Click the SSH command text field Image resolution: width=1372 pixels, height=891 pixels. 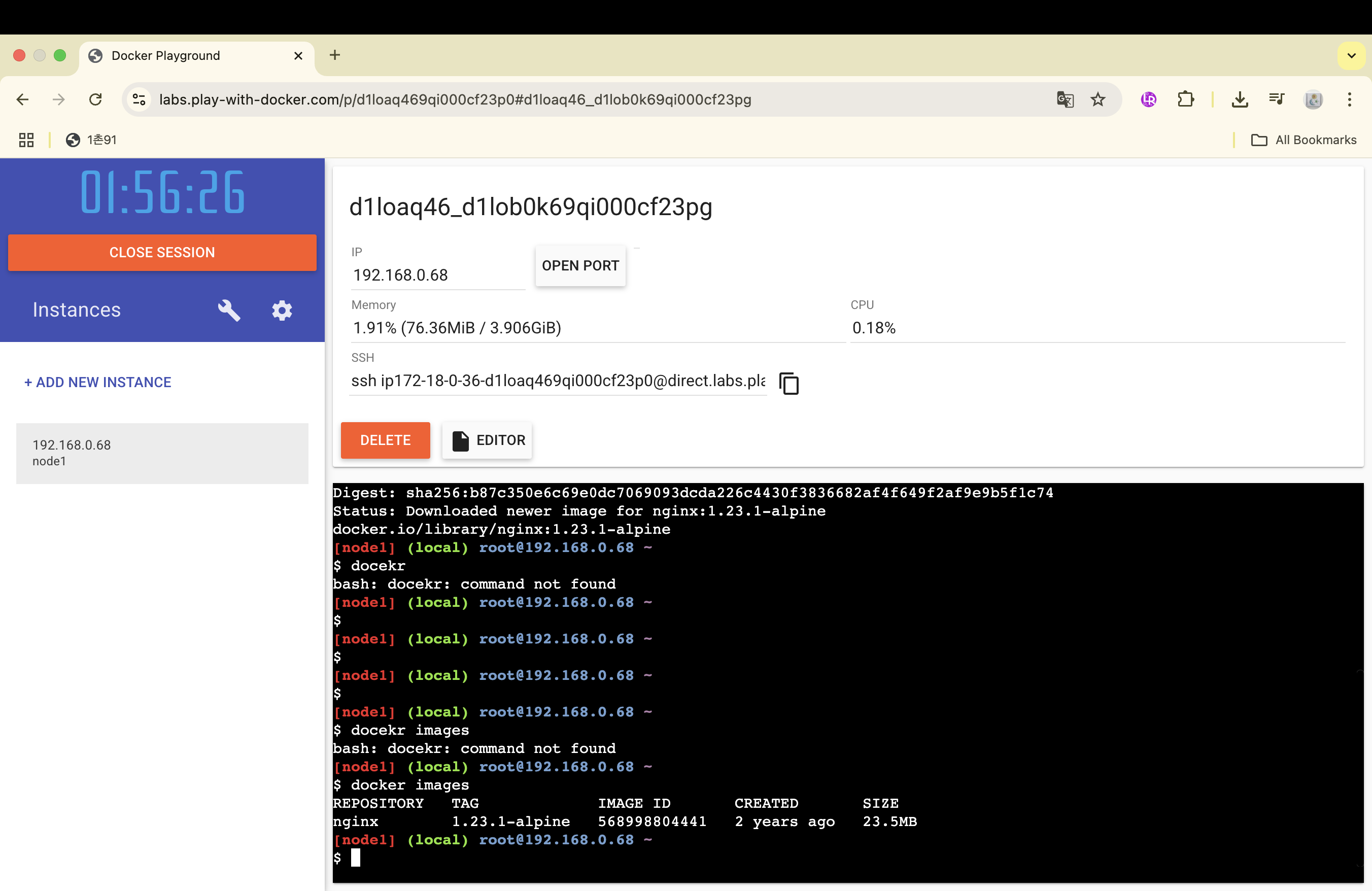coord(558,381)
